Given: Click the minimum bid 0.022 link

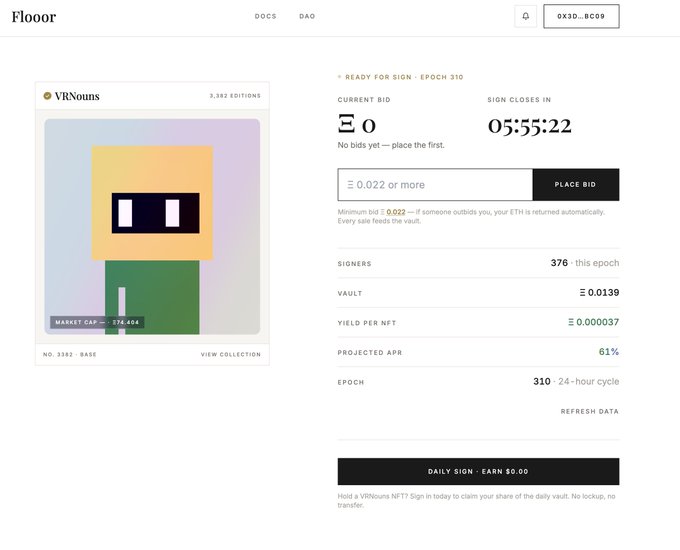Looking at the screenshot, I should coord(396,212).
